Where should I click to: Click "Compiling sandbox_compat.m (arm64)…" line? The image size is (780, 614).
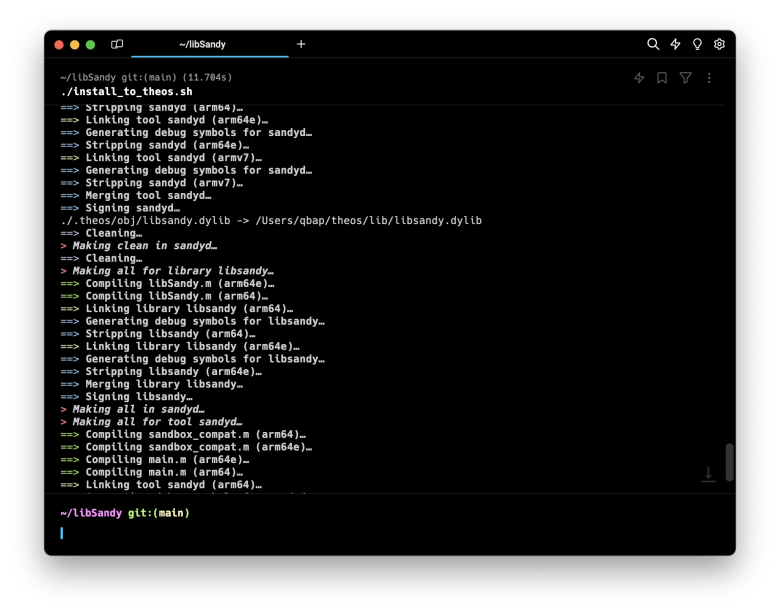pyautogui.click(x=183, y=434)
